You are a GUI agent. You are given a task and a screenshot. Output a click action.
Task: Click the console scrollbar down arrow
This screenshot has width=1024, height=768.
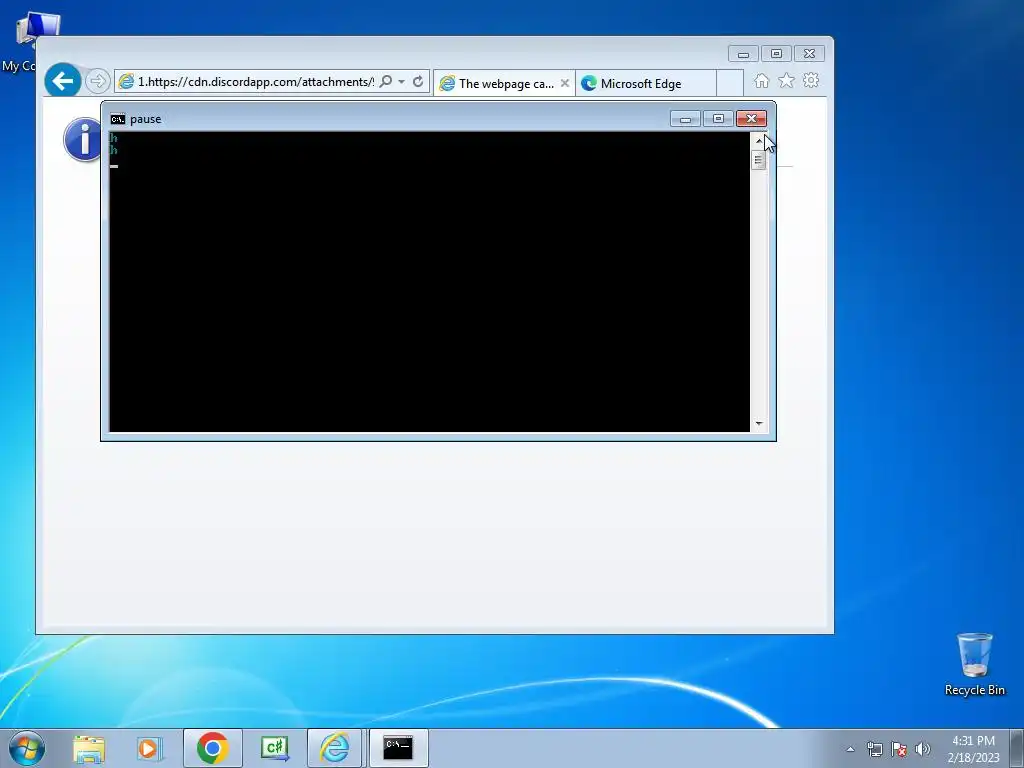[x=759, y=424]
